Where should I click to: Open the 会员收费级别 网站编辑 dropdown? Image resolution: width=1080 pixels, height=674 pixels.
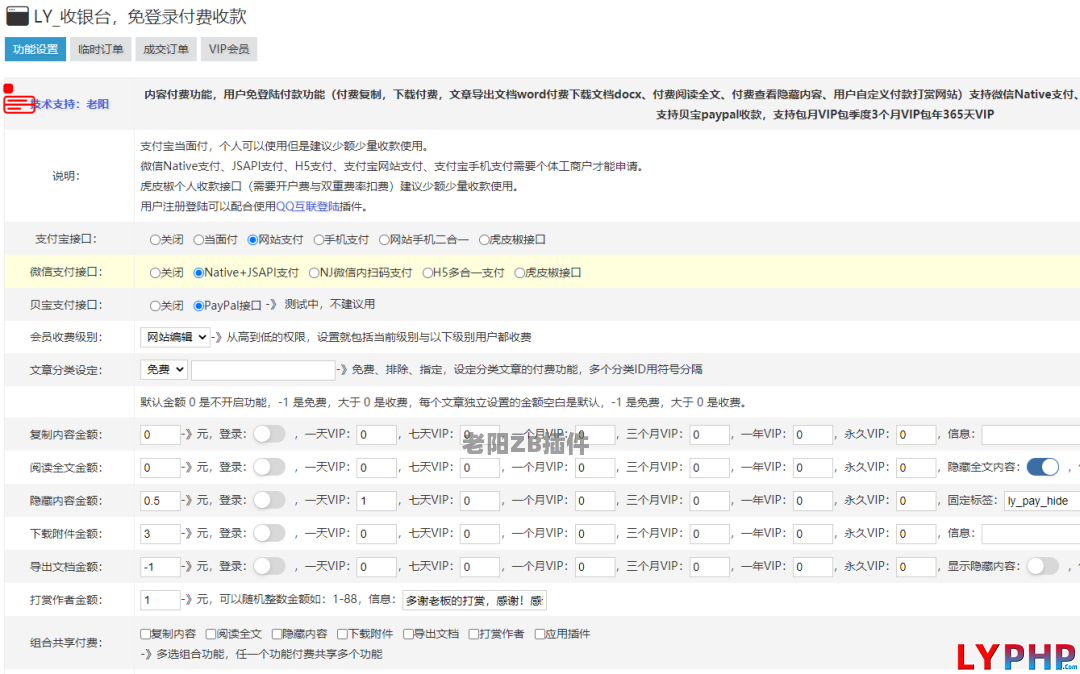[174, 337]
